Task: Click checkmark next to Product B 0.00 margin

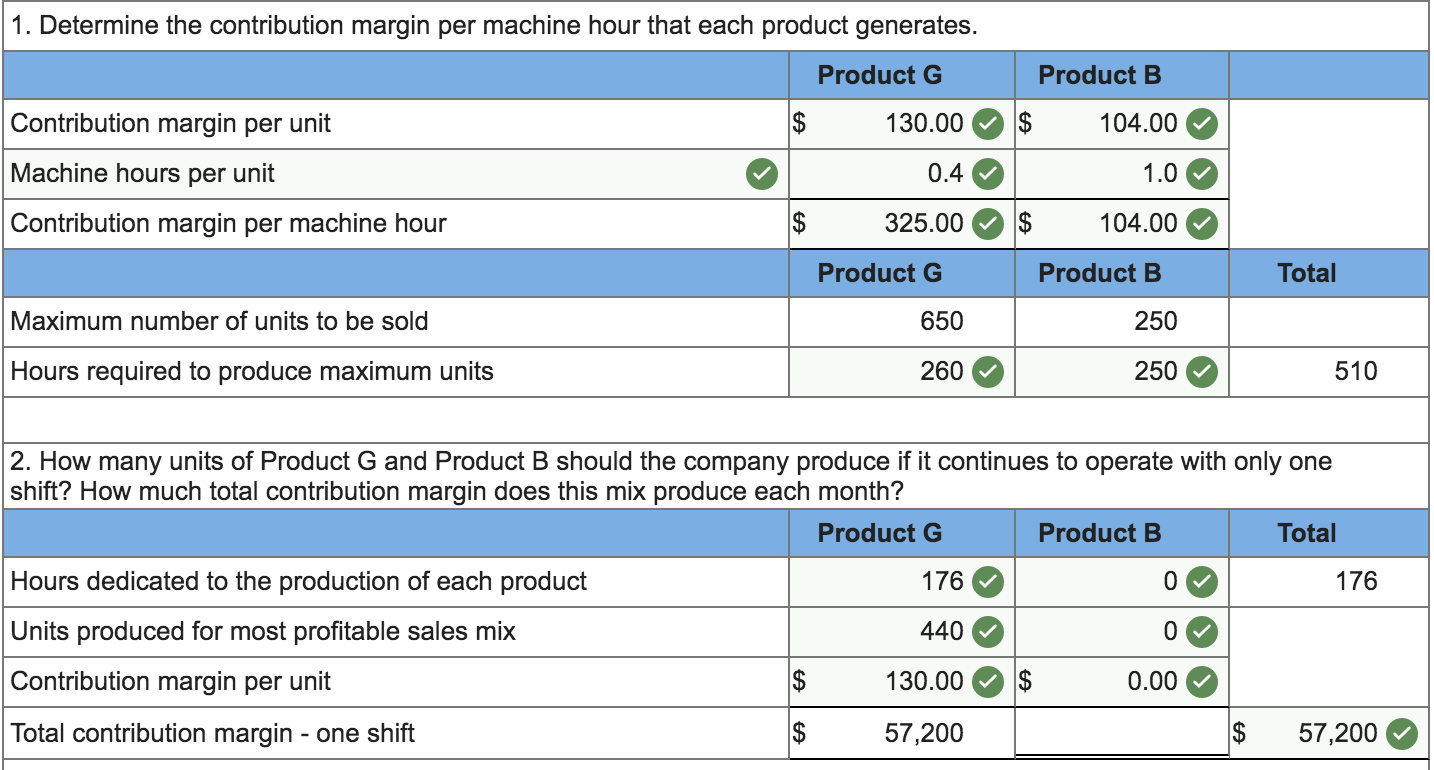Action: (1202, 681)
